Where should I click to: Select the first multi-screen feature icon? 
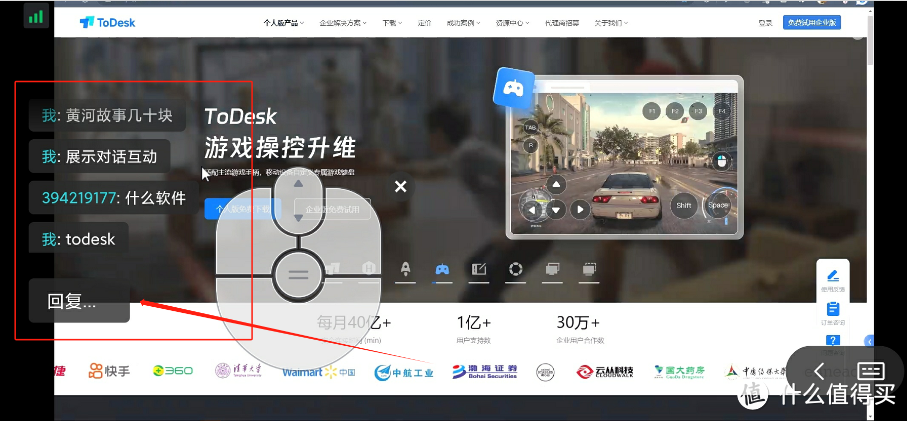(x=552, y=269)
